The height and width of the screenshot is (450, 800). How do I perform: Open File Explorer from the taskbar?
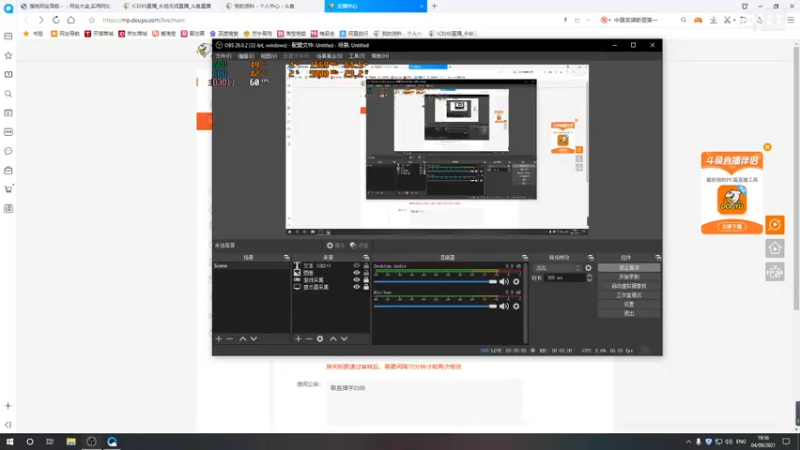(x=71, y=441)
